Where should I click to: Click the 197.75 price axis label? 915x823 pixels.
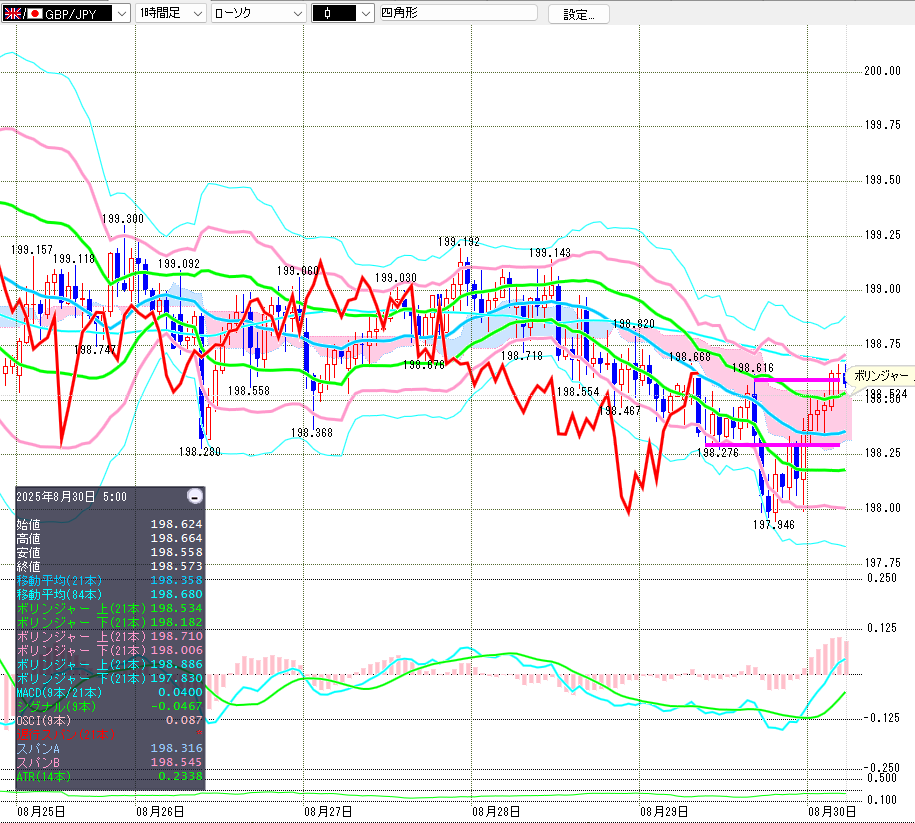pyautogui.click(x=882, y=563)
